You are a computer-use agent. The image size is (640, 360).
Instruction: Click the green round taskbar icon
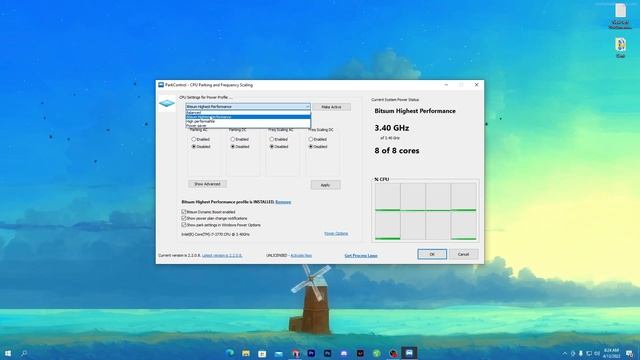click(376, 353)
